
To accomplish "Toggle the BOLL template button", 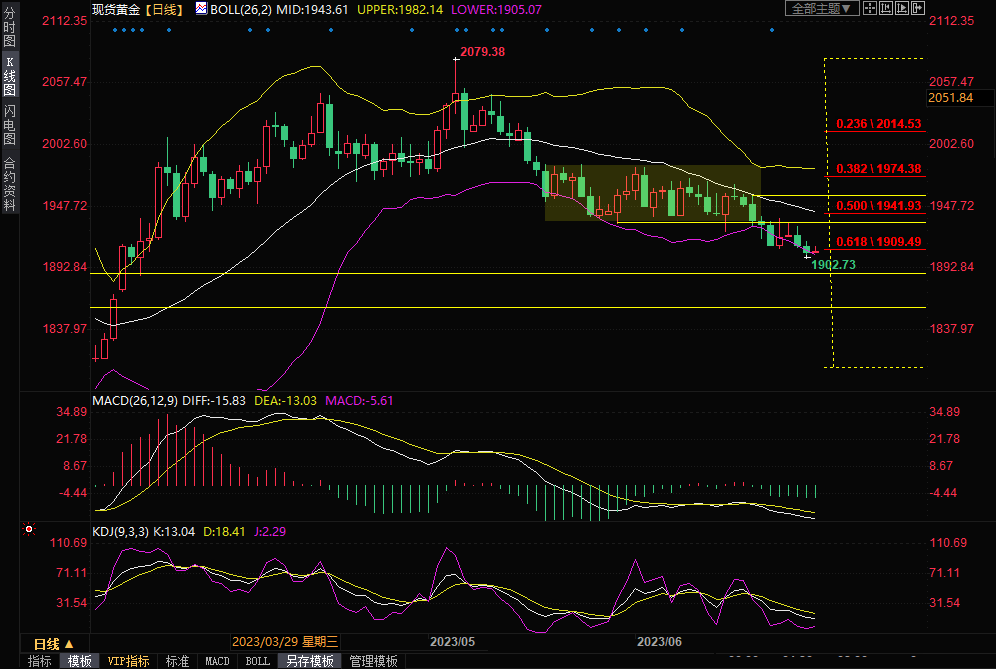I will (x=258, y=661).
